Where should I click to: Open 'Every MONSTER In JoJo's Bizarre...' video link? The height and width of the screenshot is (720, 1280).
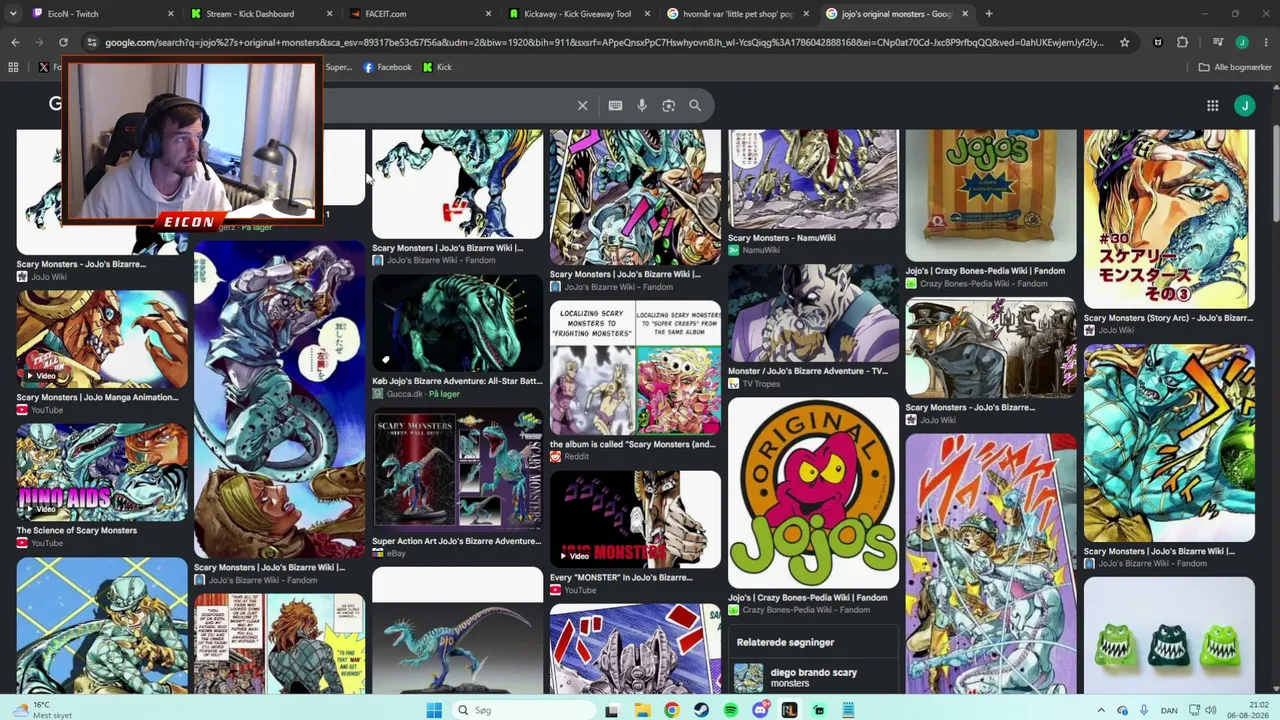tap(621, 577)
